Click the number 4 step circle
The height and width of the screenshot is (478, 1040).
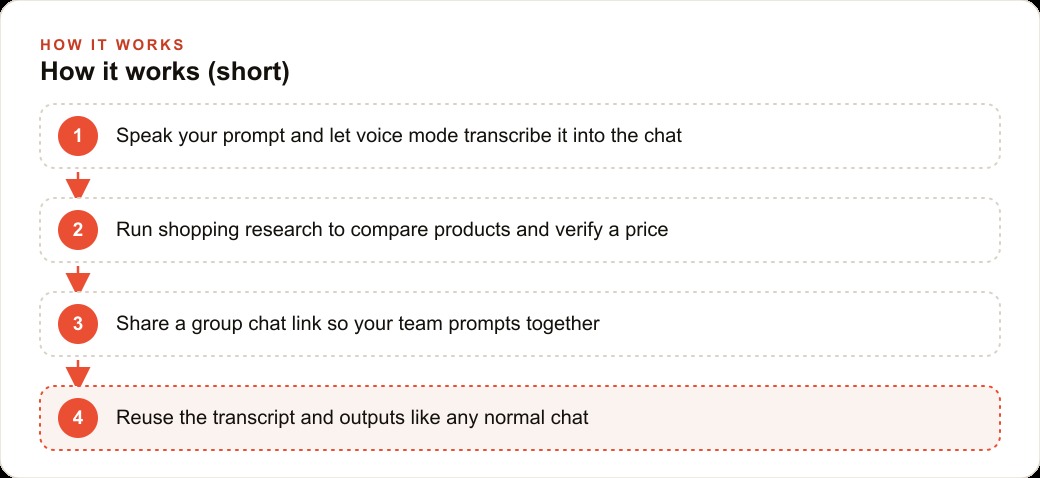pyautogui.click(x=78, y=418)
